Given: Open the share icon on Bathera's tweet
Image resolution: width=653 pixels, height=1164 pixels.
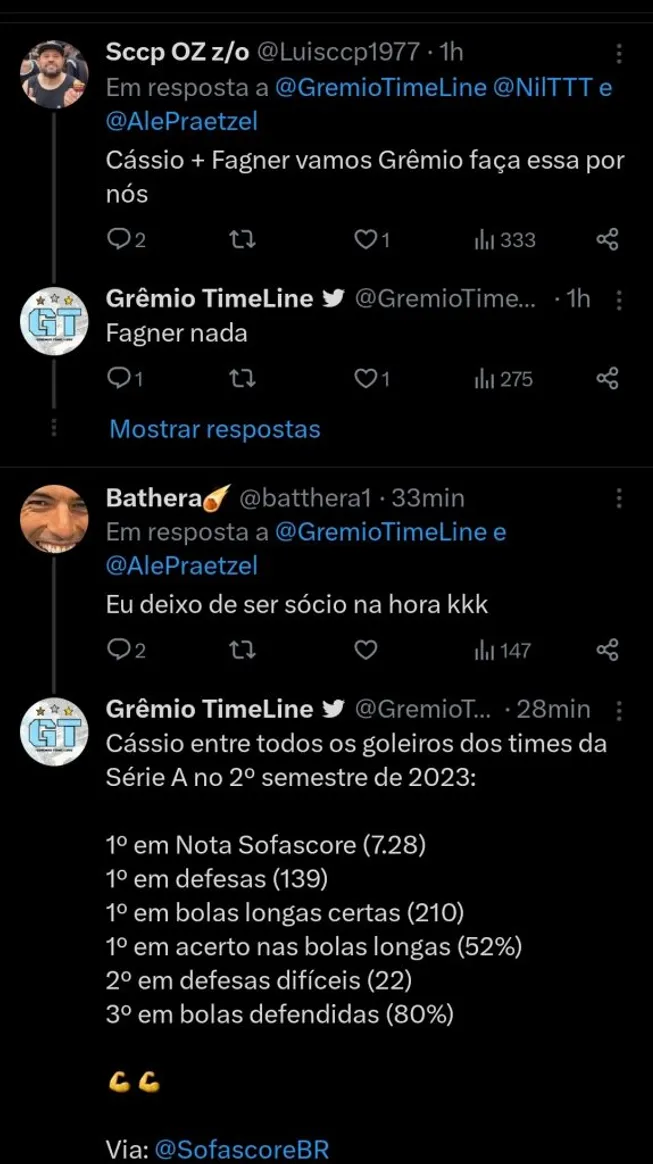Looking at the screenshot, I should point(609,650).
